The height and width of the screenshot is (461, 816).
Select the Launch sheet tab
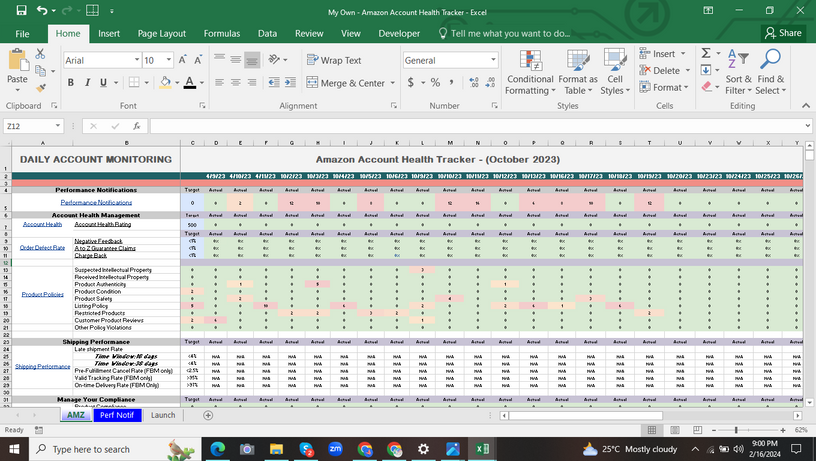(163, 415)
